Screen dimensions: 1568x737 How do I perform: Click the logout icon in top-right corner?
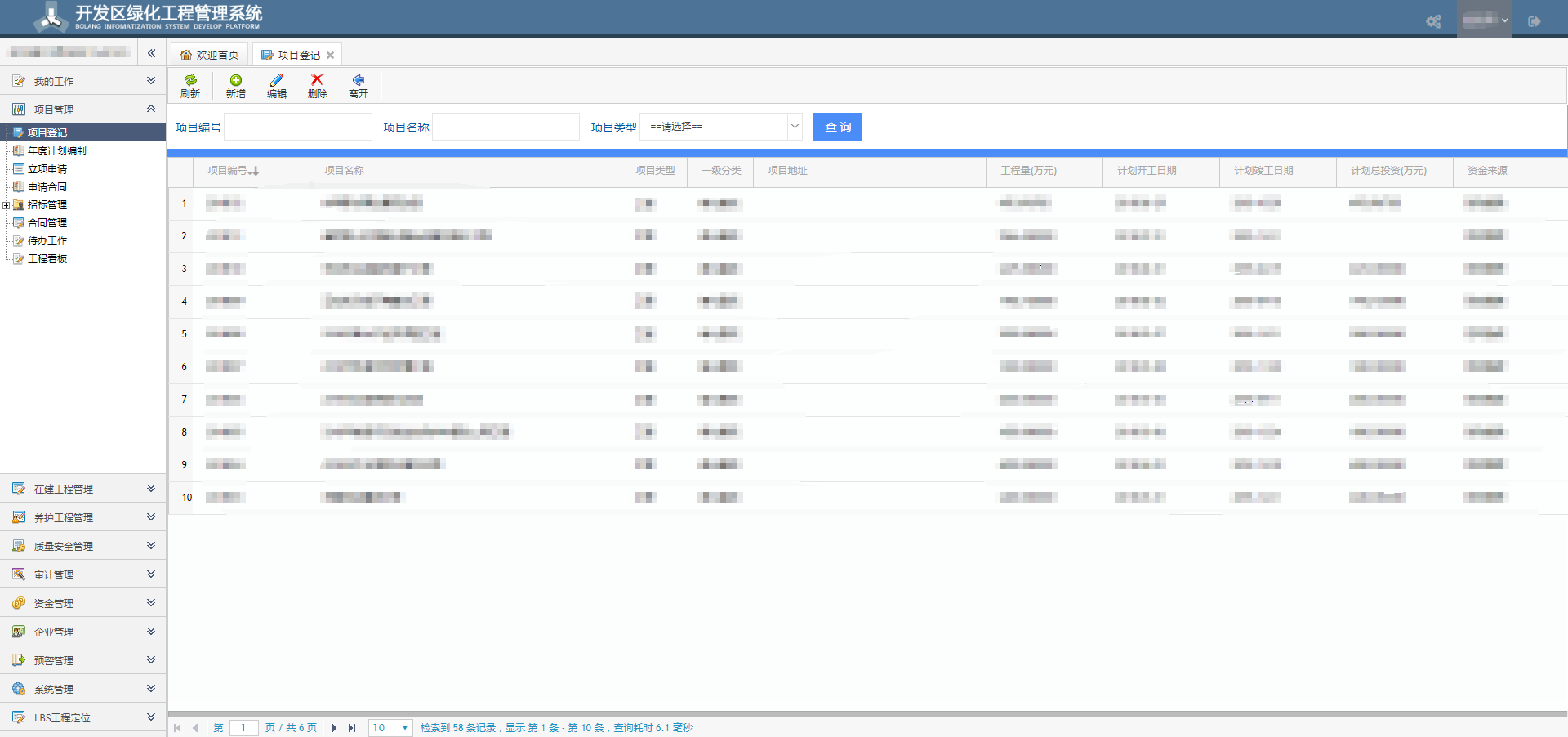[x=1534, y=21]
